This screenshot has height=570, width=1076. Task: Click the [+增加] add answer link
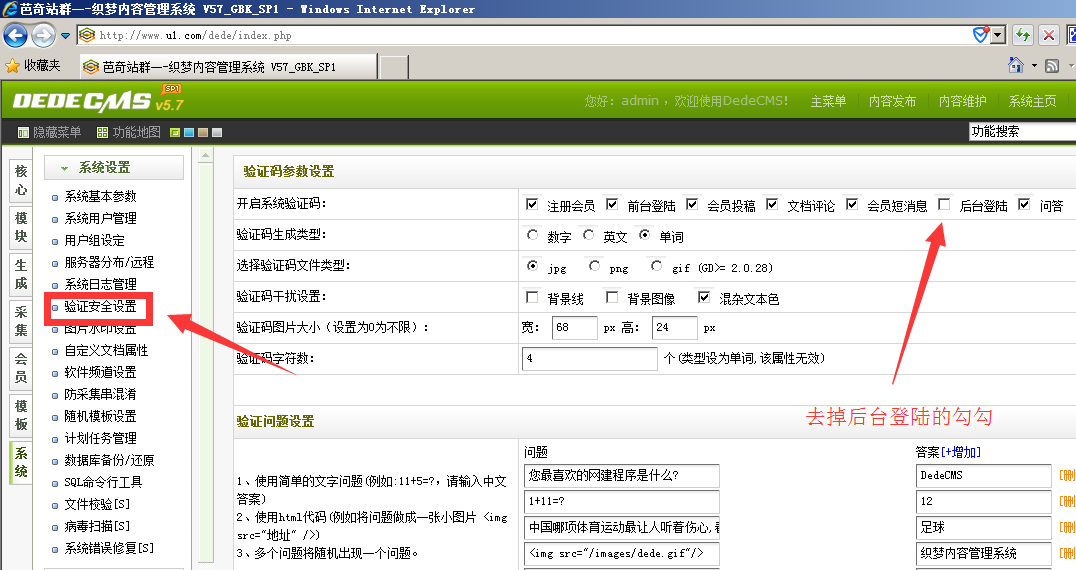(961, 452)
